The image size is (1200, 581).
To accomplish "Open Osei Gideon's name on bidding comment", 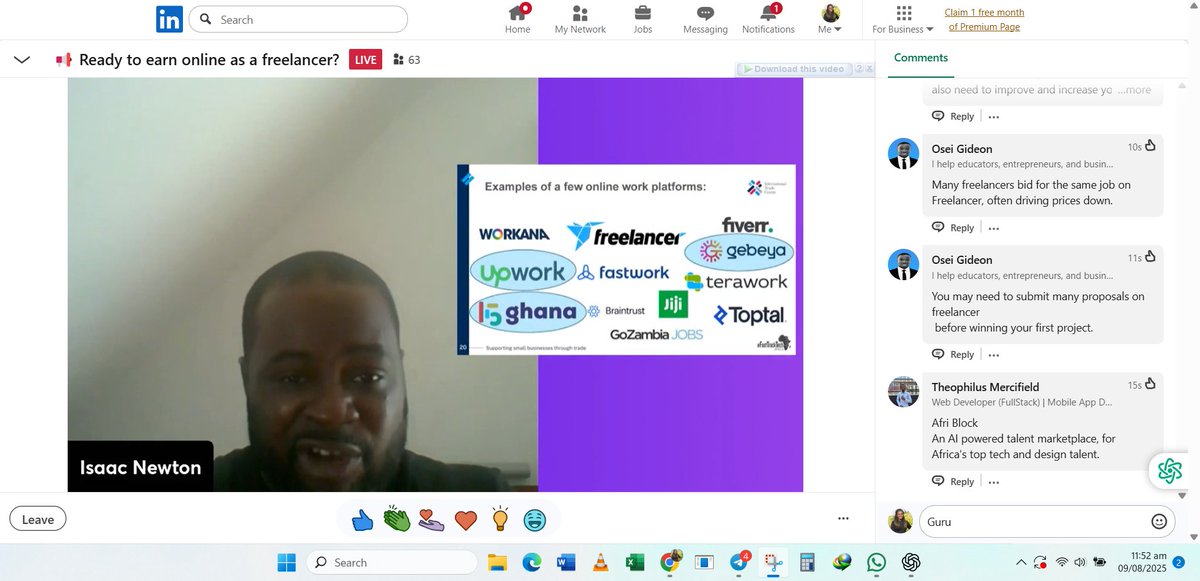I will coord(962,149).
